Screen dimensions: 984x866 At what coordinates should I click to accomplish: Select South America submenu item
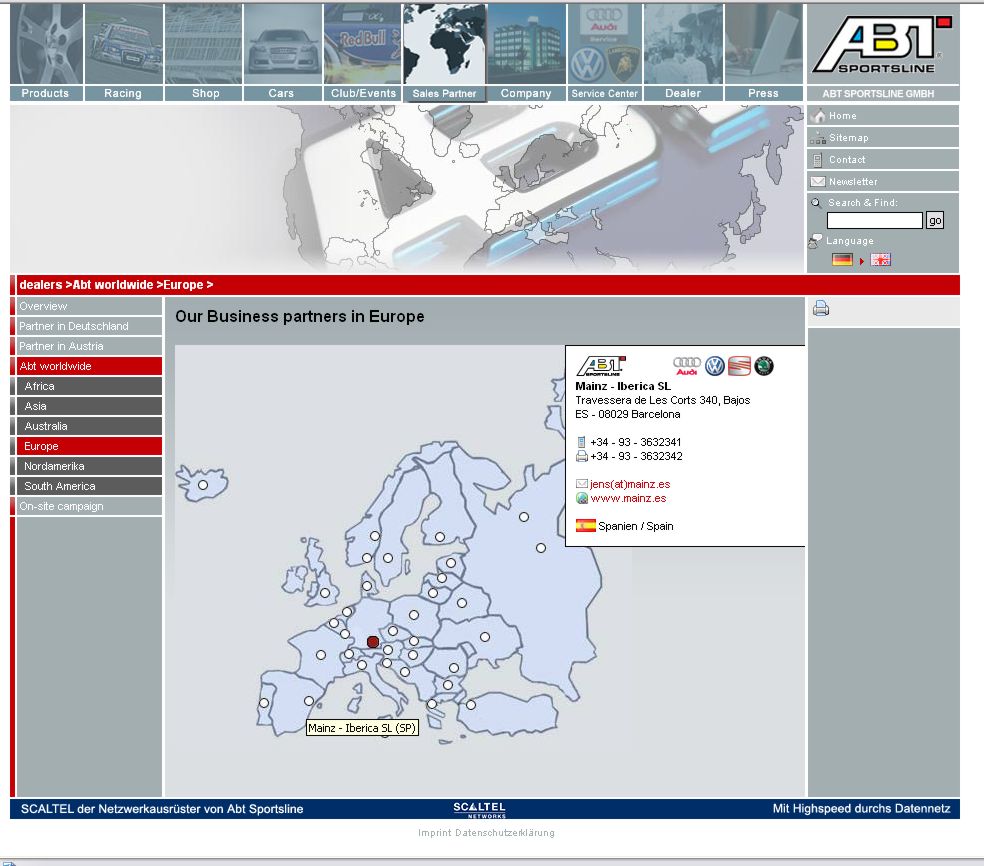87,486
